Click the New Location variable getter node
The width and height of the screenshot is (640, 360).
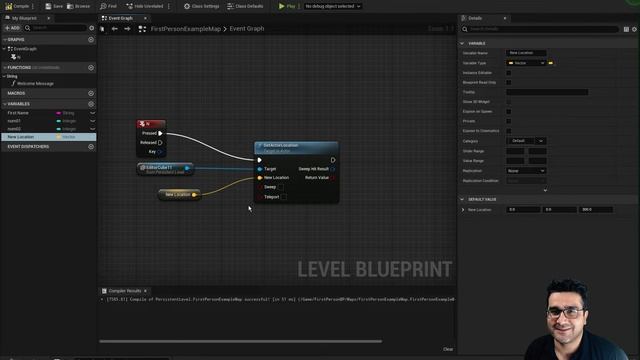click(179, 195)
